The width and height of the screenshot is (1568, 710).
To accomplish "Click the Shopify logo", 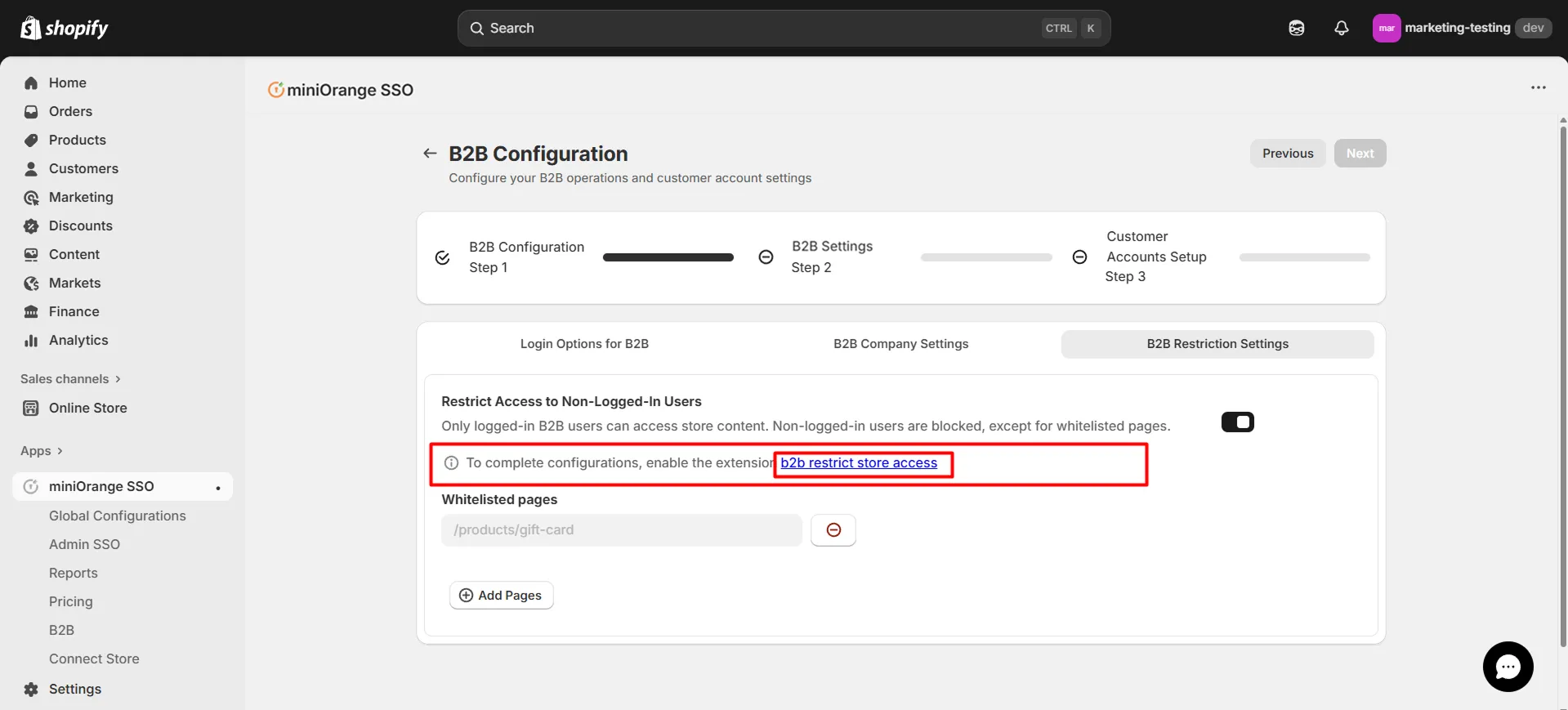I will coord(64,28).
